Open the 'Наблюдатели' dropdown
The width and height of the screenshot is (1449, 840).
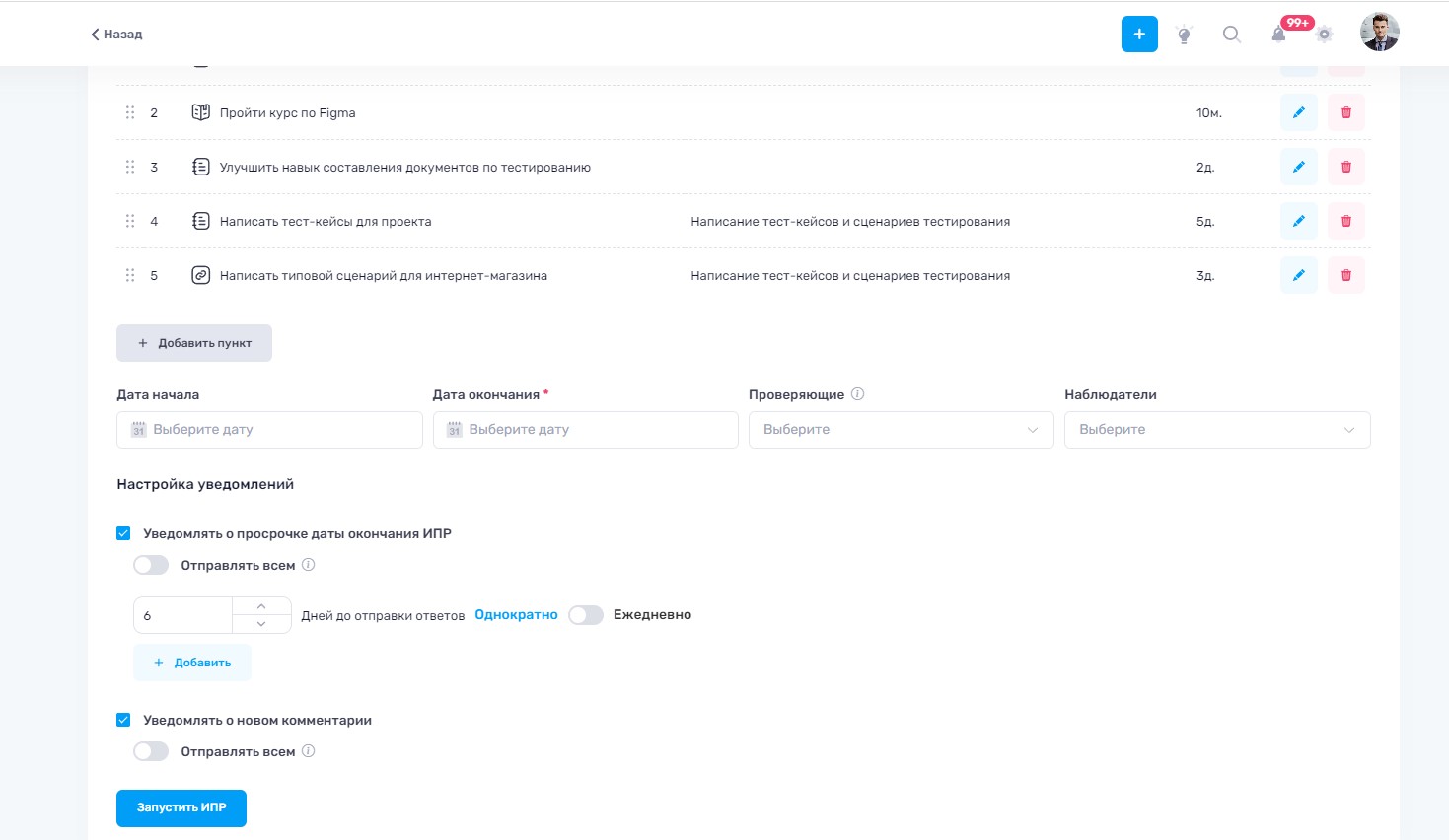[x=1216, y=430]
